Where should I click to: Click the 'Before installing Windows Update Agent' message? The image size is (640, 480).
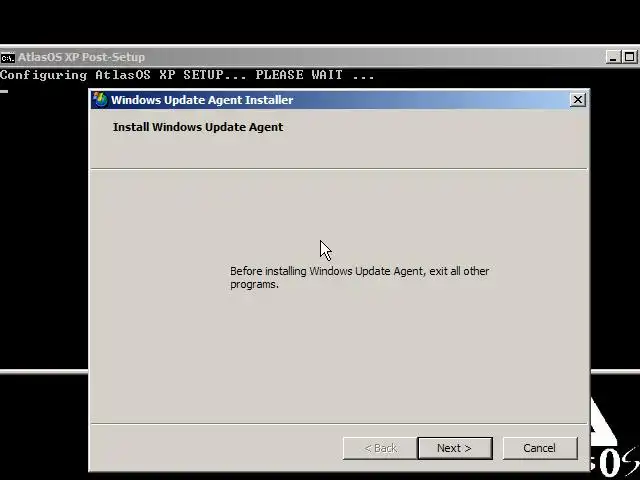[359, 278]
